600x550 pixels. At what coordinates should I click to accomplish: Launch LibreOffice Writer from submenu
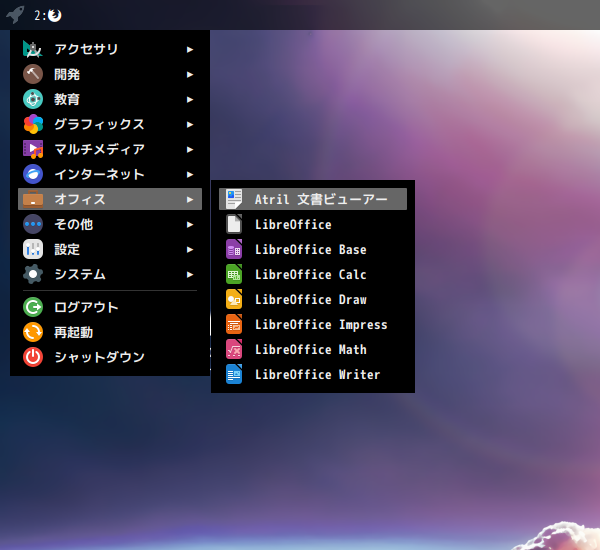click(x=313, y=374)
